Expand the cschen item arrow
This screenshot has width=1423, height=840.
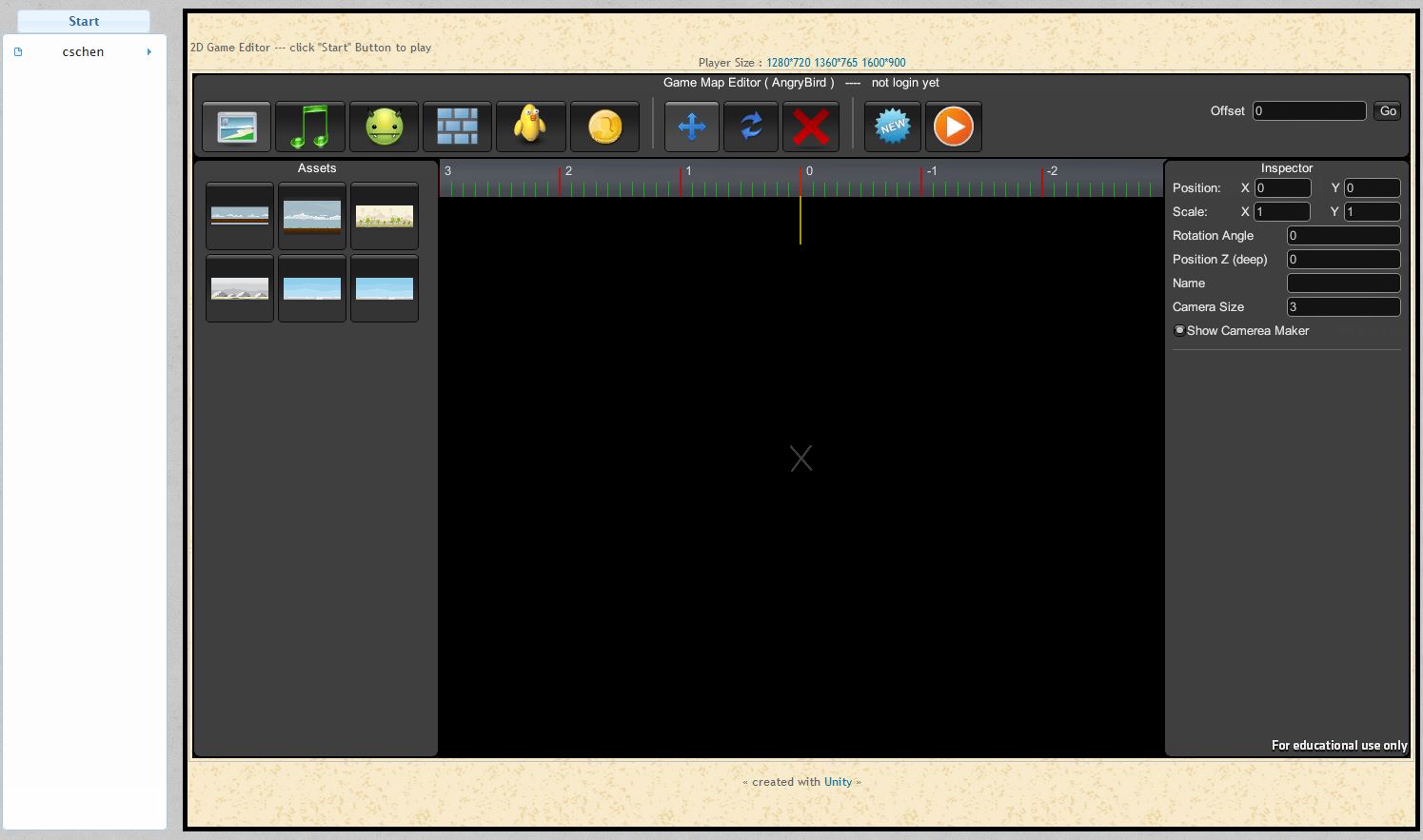tap(149, 52)
